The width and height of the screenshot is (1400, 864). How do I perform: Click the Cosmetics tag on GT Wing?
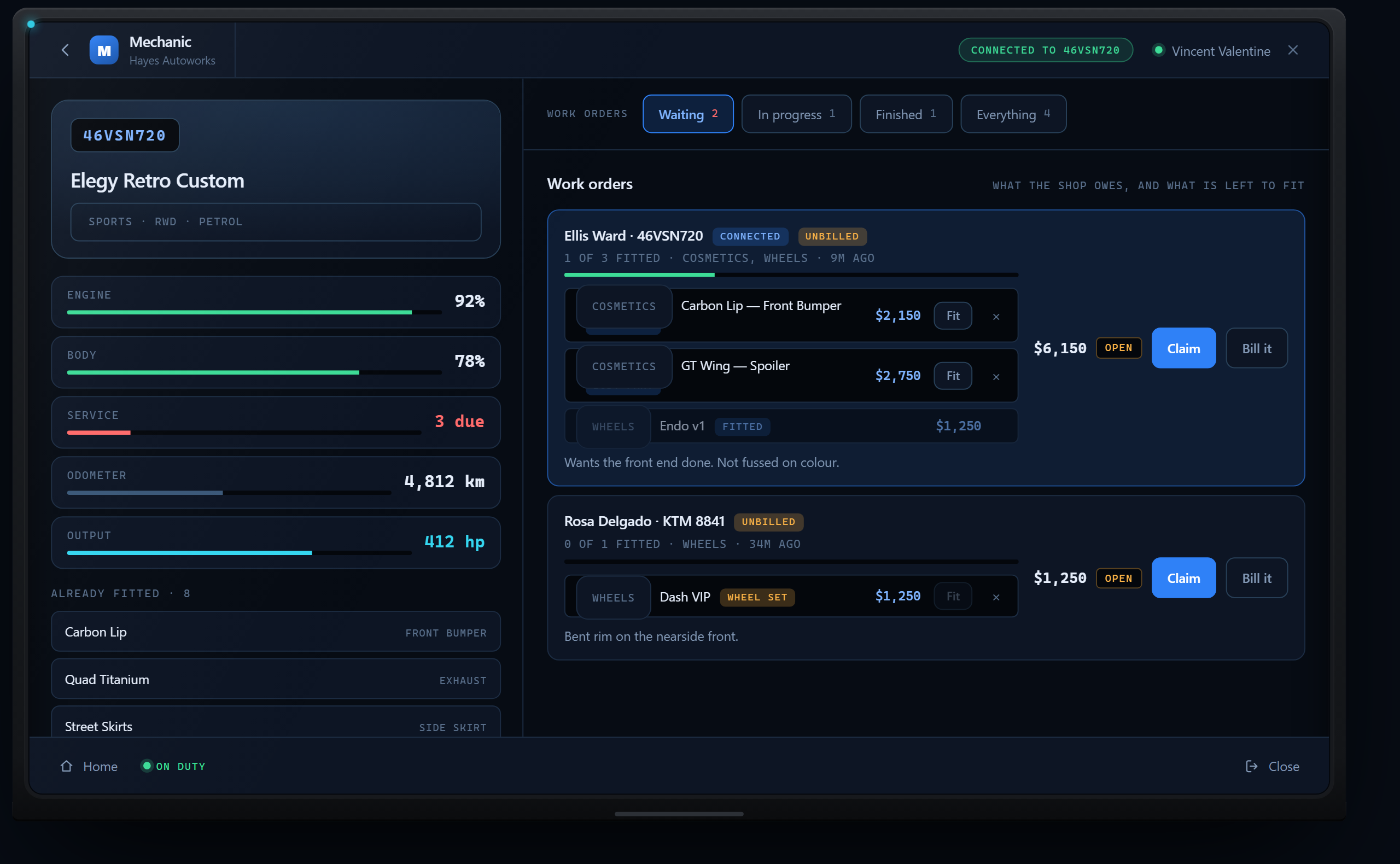pos(624,366)
